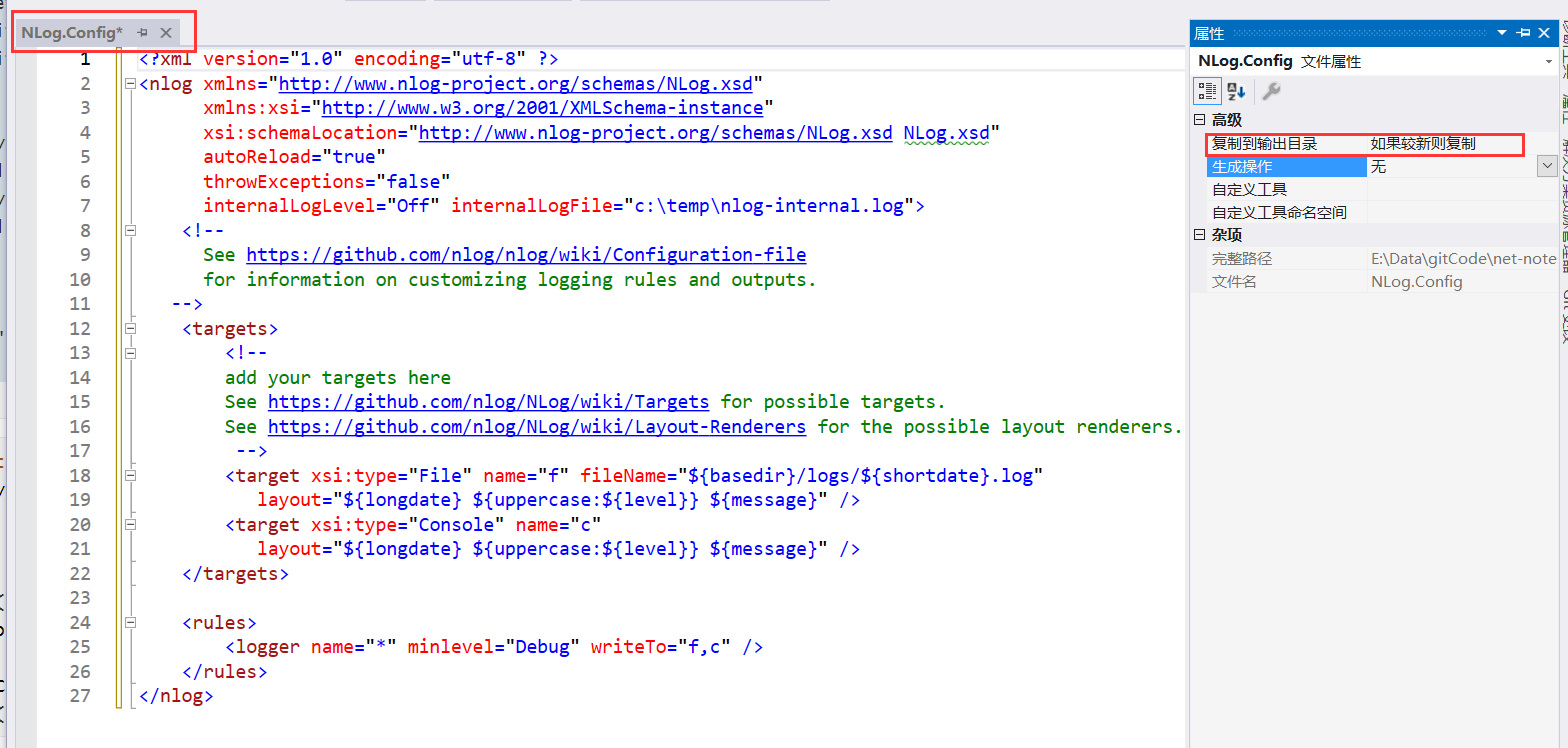This screenshot has height=748, width=1568.
Task: Place cursor on throwExceptions="false" attribute
Action: point(327,182)
